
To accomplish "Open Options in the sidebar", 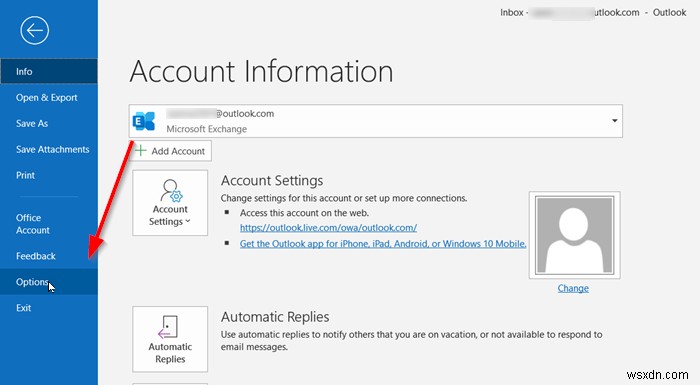I will [x=49, y=282].
